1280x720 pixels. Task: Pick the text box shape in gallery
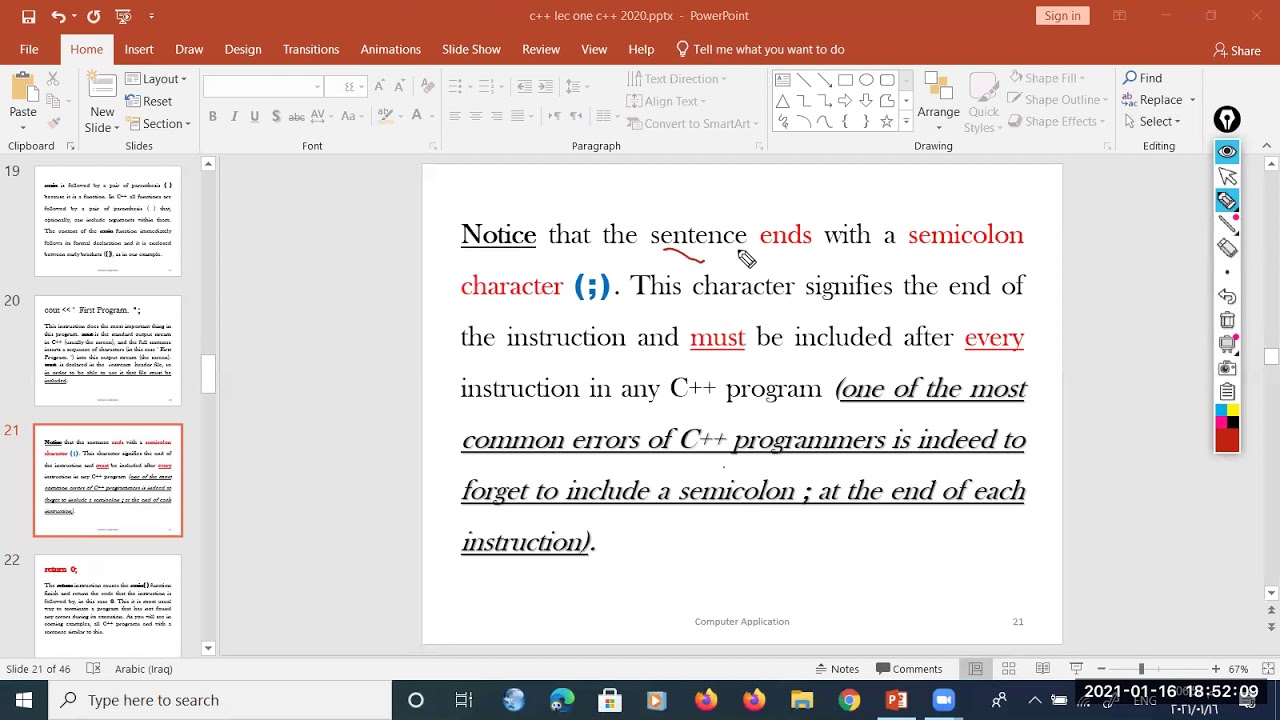pyautogui.click(x=782, y=80)
